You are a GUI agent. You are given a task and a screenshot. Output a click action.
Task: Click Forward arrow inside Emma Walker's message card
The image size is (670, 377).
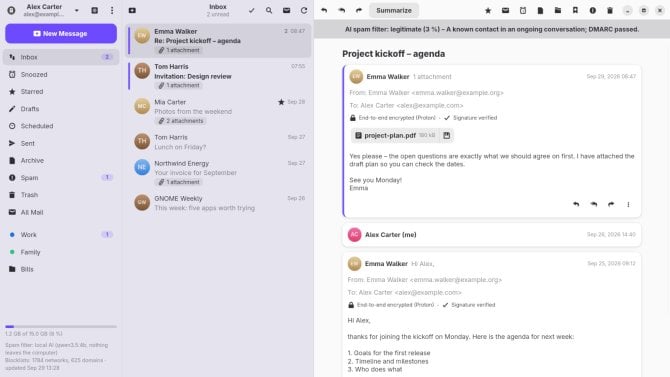[611, 204]
